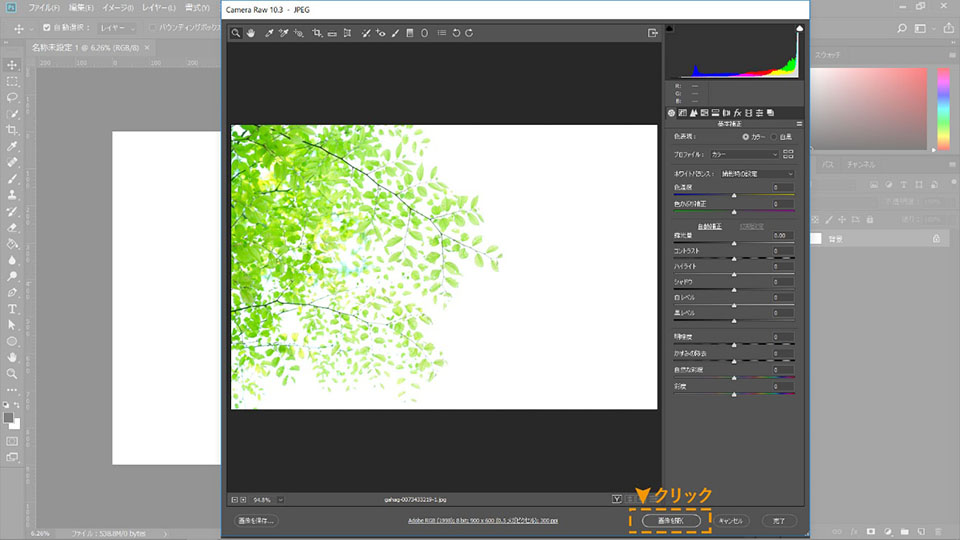Click the Cancel button in Camera Raw
The width and height of the screenshot is (960, 540).
click(x=731, y=521)
